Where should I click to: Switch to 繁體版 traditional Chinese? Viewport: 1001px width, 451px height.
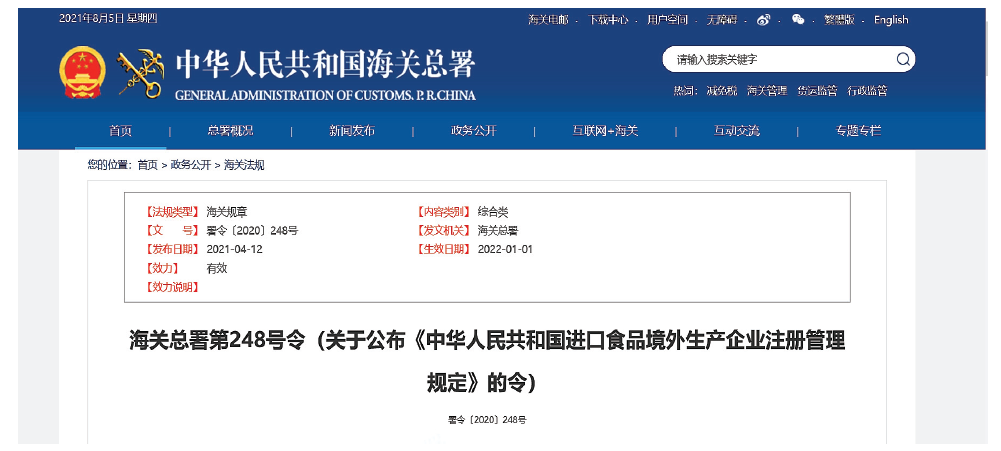pos(838,20)
